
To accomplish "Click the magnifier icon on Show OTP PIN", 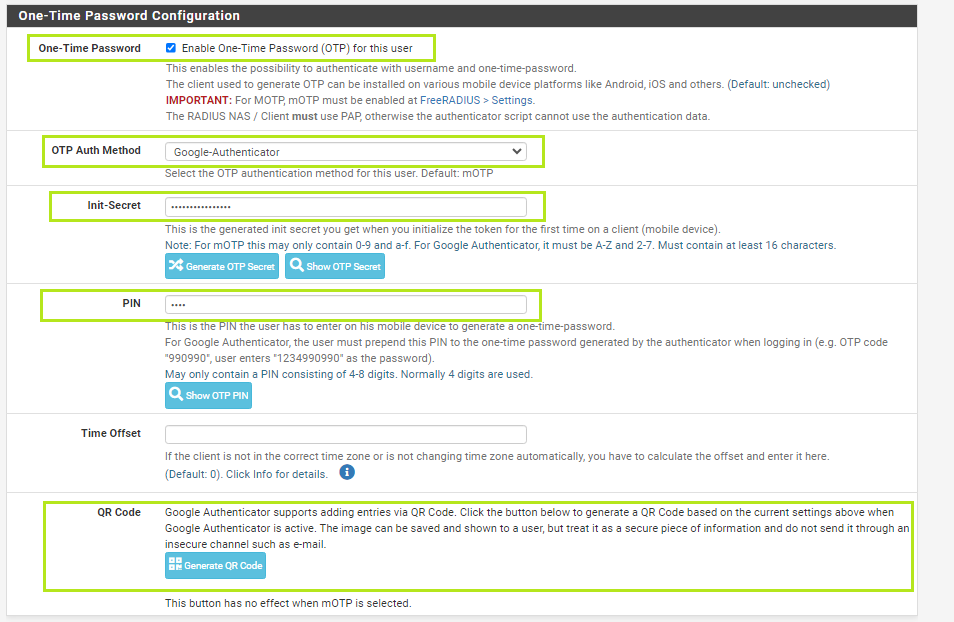I will tap(177, 395).
